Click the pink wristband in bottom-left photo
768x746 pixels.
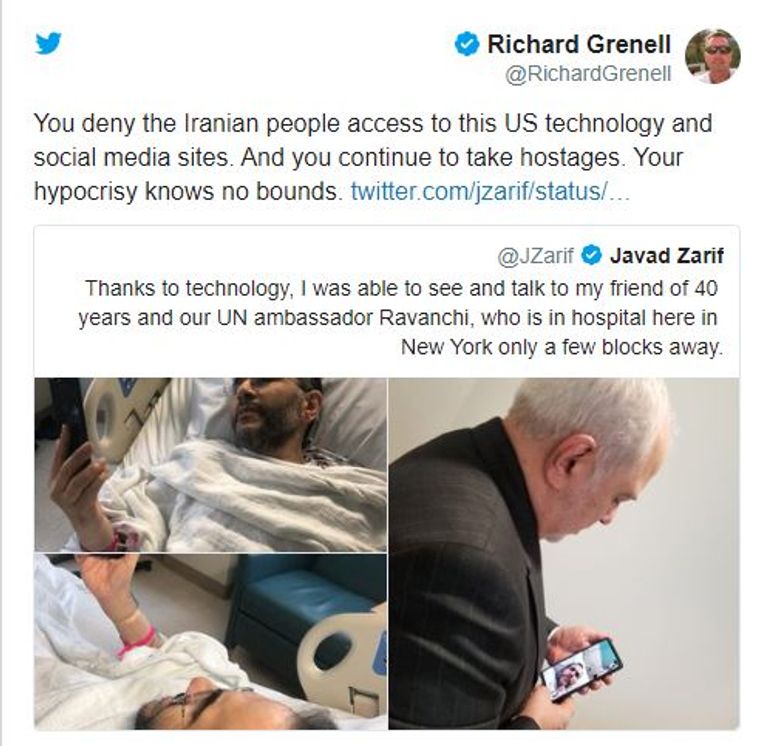[138, 642]
